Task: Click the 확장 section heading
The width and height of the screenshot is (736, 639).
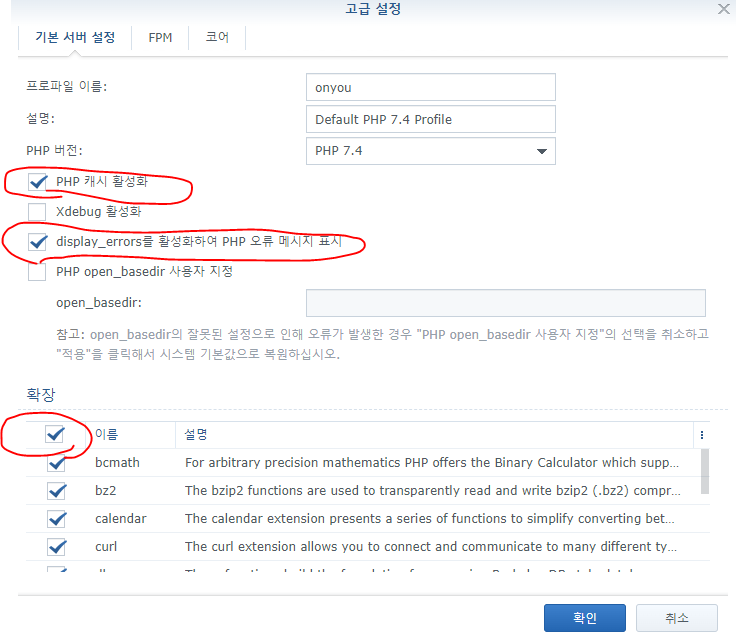Action: [x=41, y=394]
